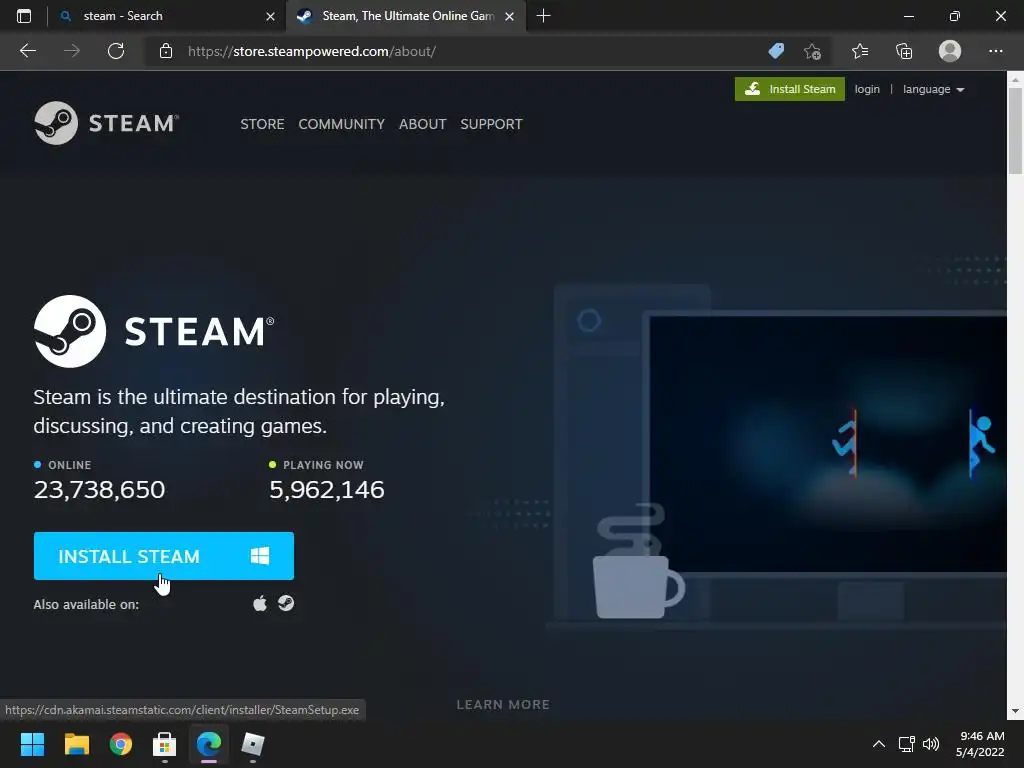Image resolution: width=1024 pixels, height=768 pixels.
Task: Open the Windows Start menu
Action: [x=32, y=744]
